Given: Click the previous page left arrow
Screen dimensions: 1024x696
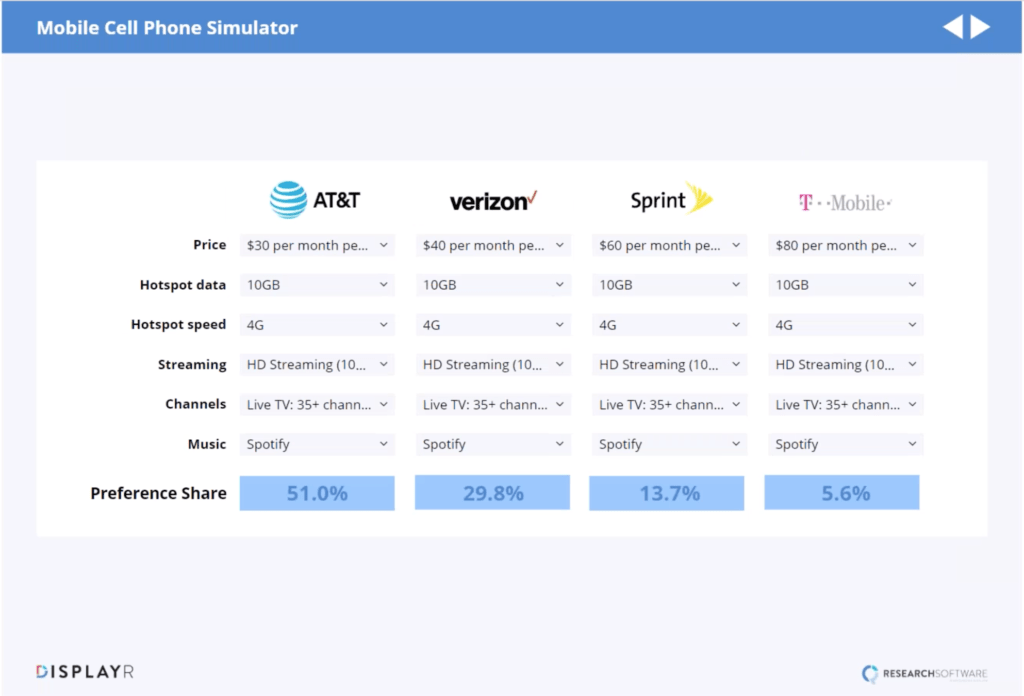Looking at the screenshot, I should [x=952, y=27].
